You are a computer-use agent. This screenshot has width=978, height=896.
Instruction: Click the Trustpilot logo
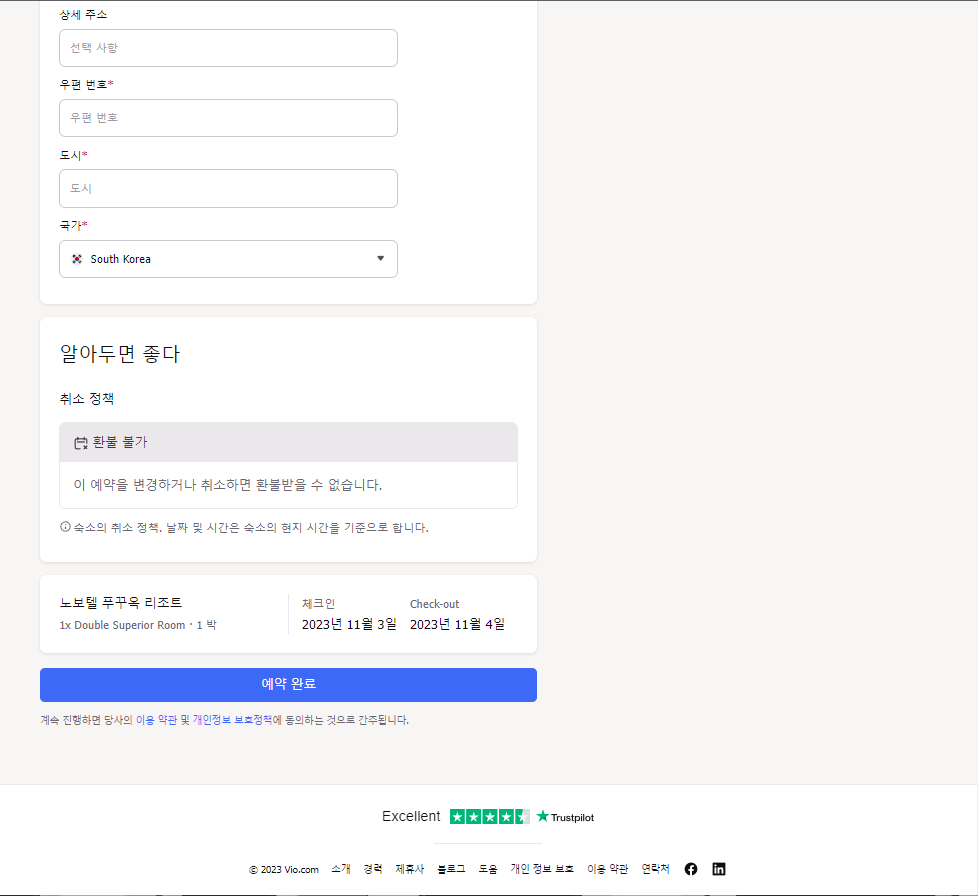point(565,817)
